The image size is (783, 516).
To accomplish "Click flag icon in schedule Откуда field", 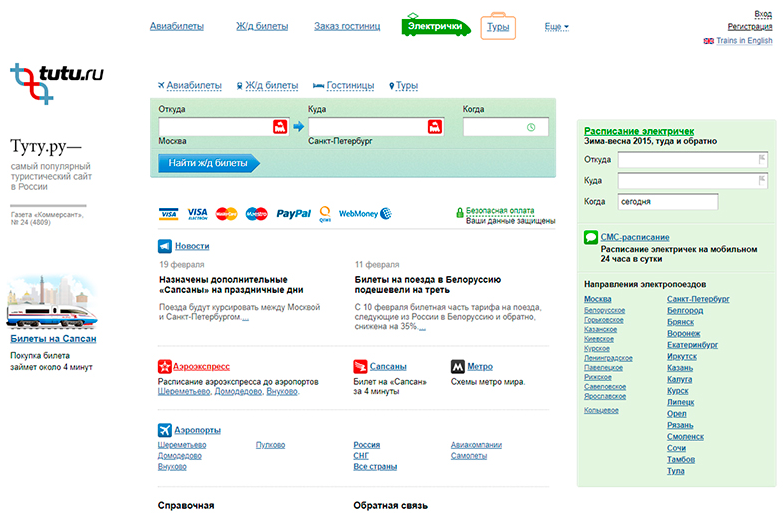I will (762, 160).
